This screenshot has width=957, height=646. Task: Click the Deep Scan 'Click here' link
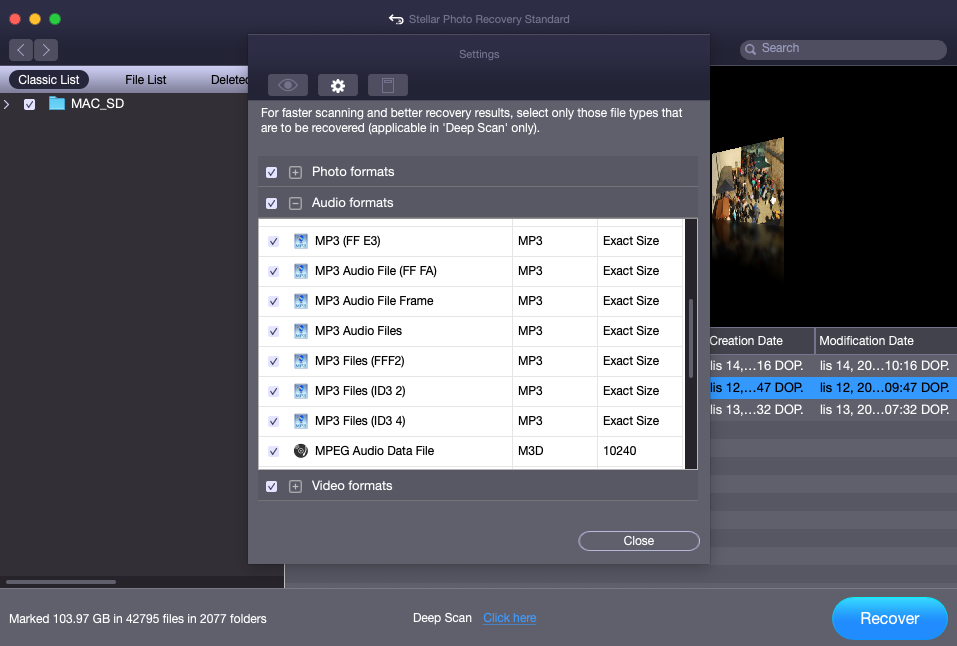tap(509, 618)
